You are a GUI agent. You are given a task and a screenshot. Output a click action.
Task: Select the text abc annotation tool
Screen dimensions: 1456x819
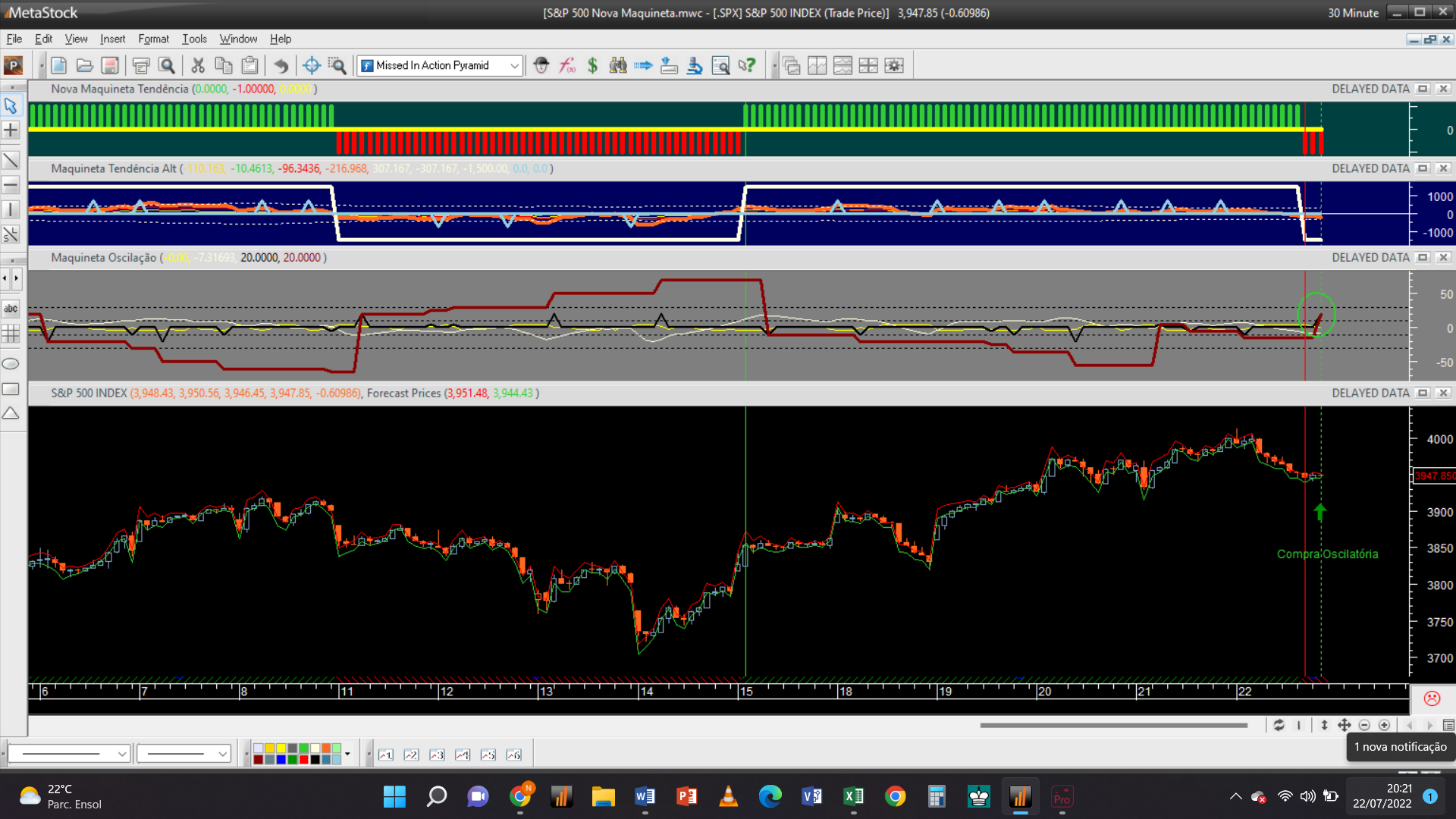click(11, 309)
